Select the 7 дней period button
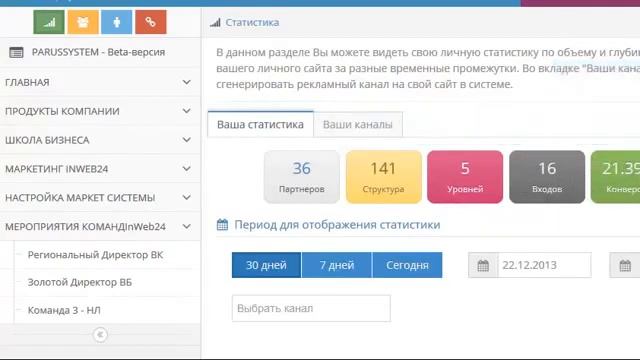Viewport: 640px width, 360px height. [337, 265]
